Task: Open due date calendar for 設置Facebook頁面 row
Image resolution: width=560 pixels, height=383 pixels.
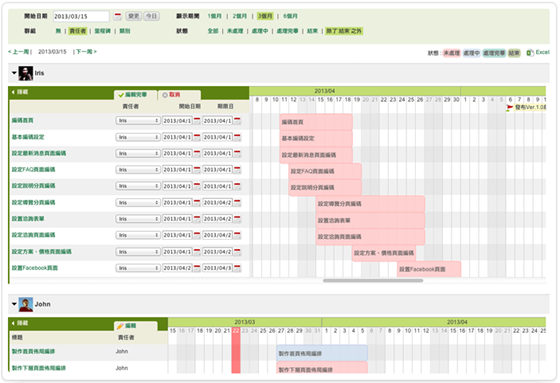Action: click(x=237, y=268)
